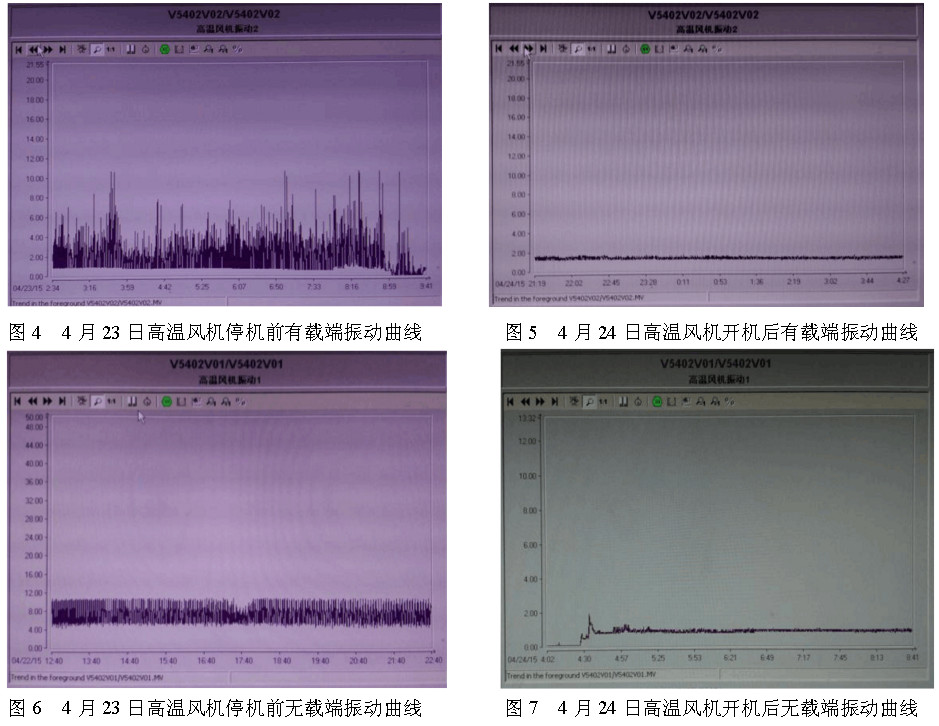The width and height of the screenshot is (939, 726).
Task: Toggle green update button in Figure 6 toolbar
Action: click(x=166, y=401)
